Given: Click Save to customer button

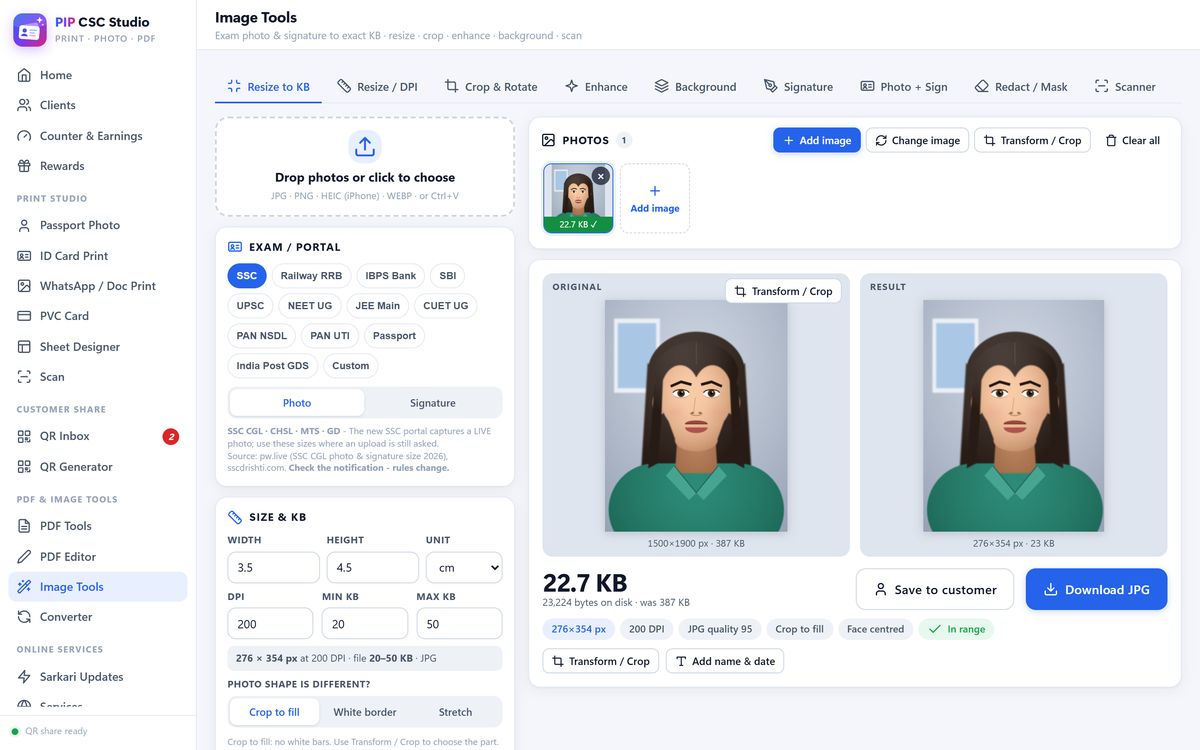Looking at the screenshot, I should (x=935, y=590).
